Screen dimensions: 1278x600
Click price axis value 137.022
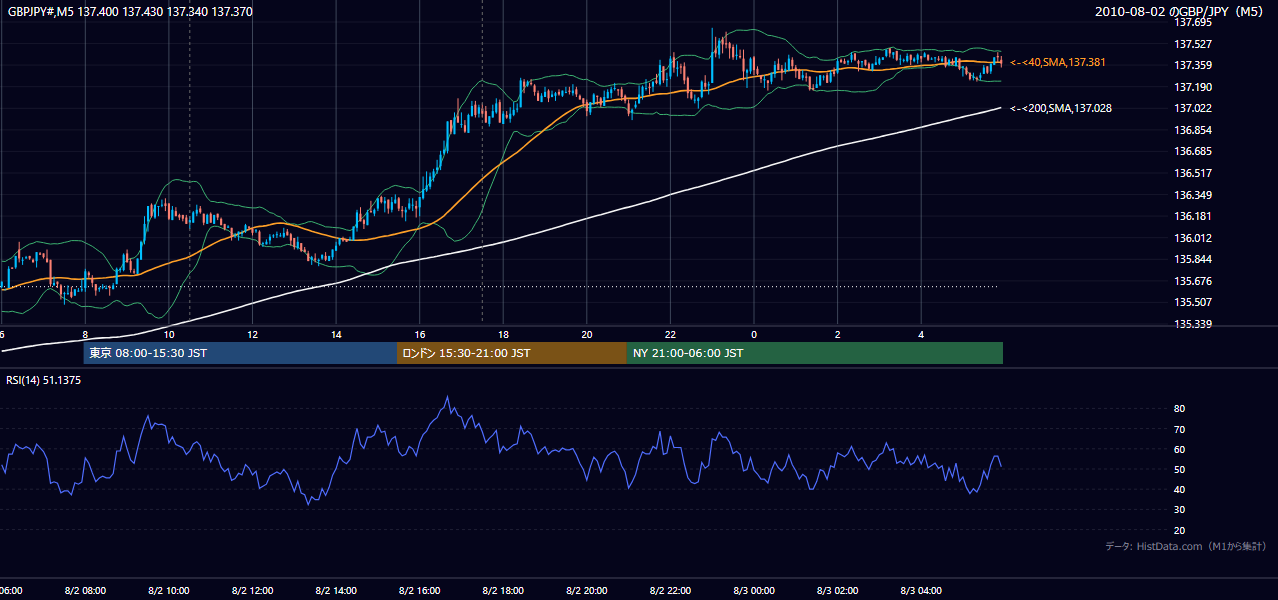click(1193, 108)
